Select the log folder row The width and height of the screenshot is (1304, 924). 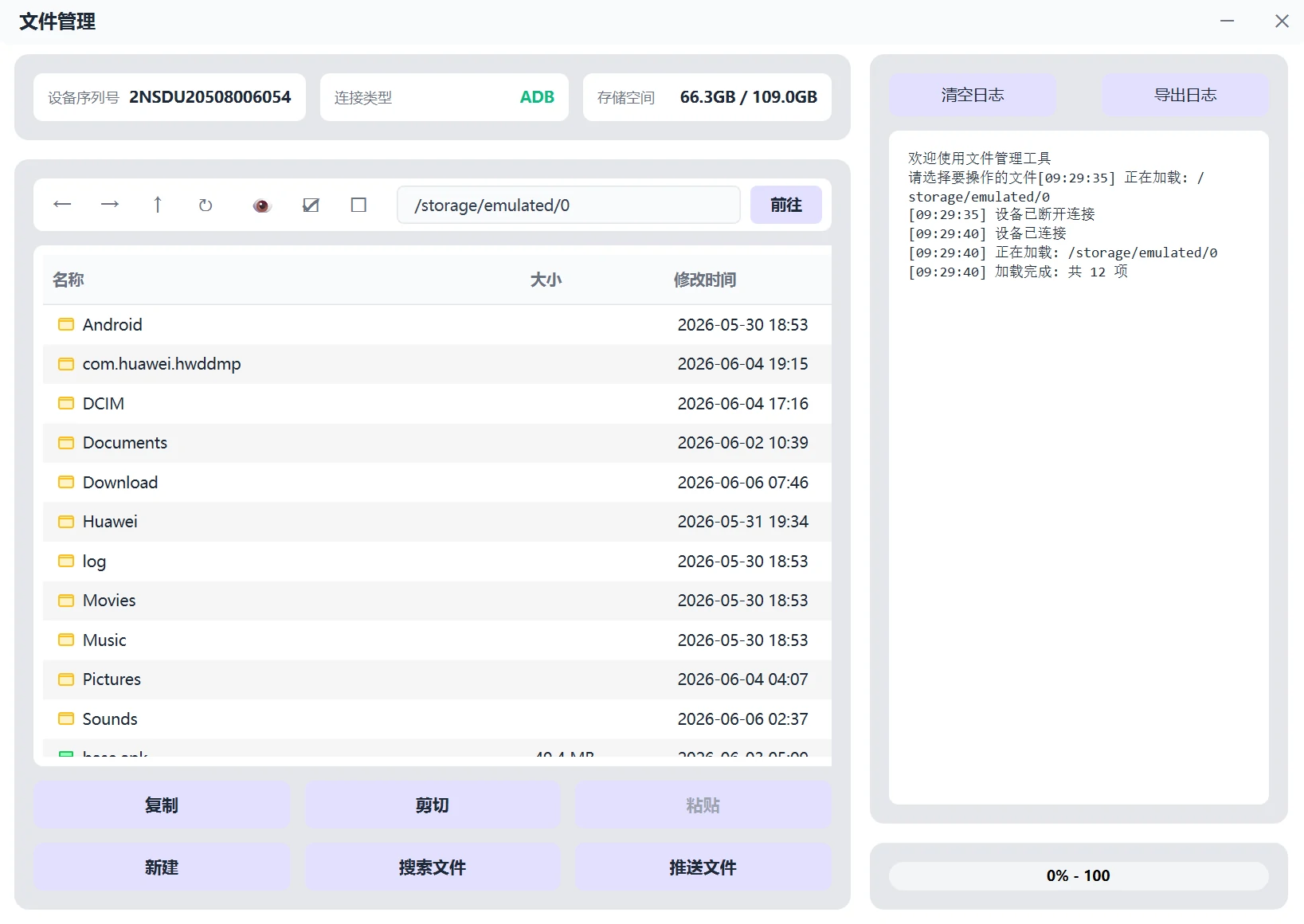[x=437, y=561]
